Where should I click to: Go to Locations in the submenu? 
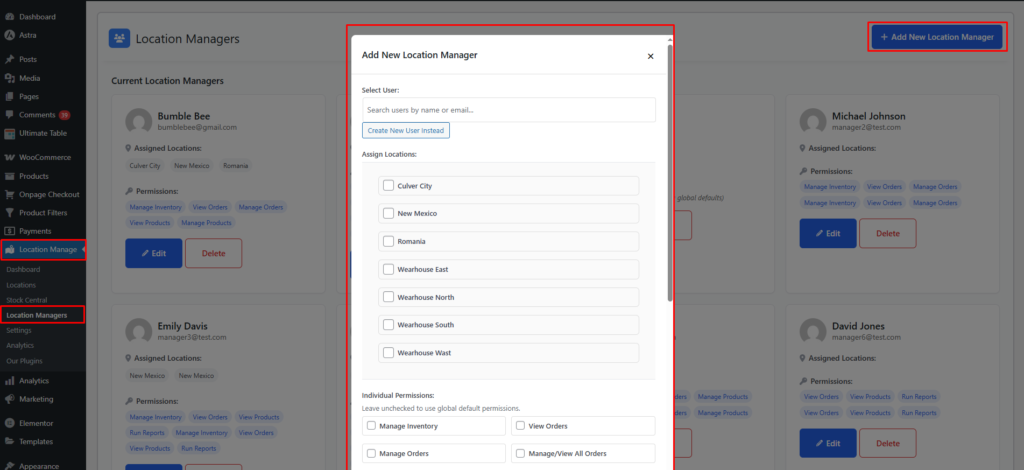pos(23,285)
